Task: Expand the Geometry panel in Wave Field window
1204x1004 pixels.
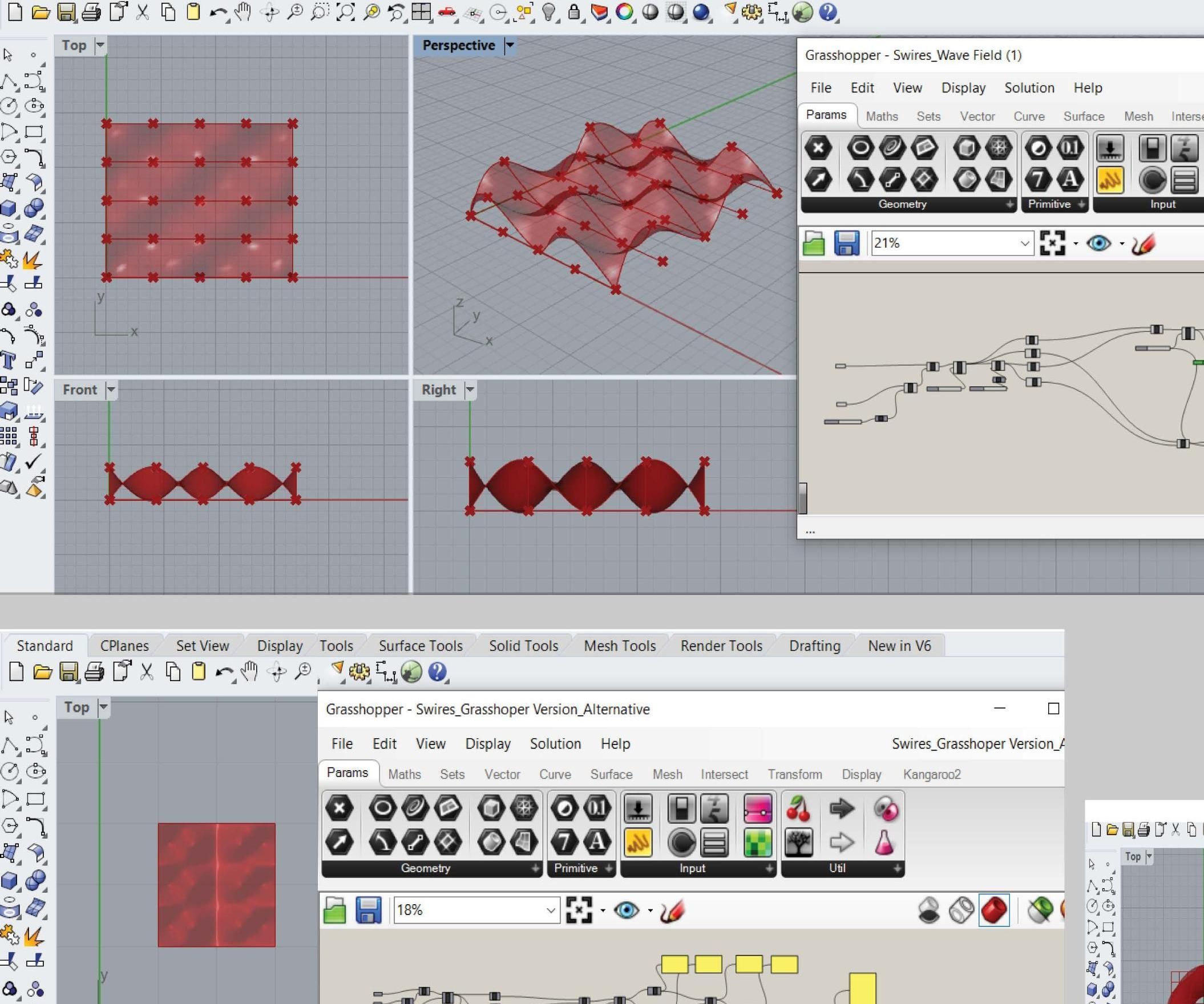Action: [x=1008, y=205]
